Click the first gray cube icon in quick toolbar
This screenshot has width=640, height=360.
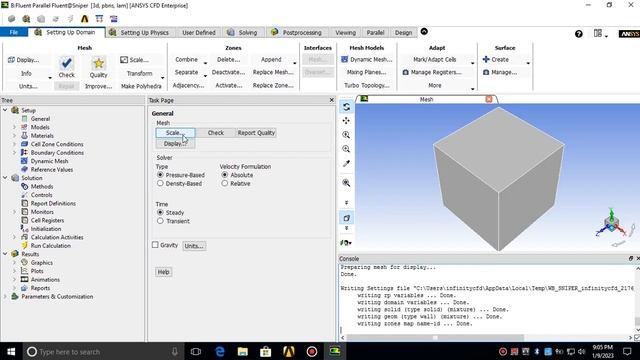(11, 19)
